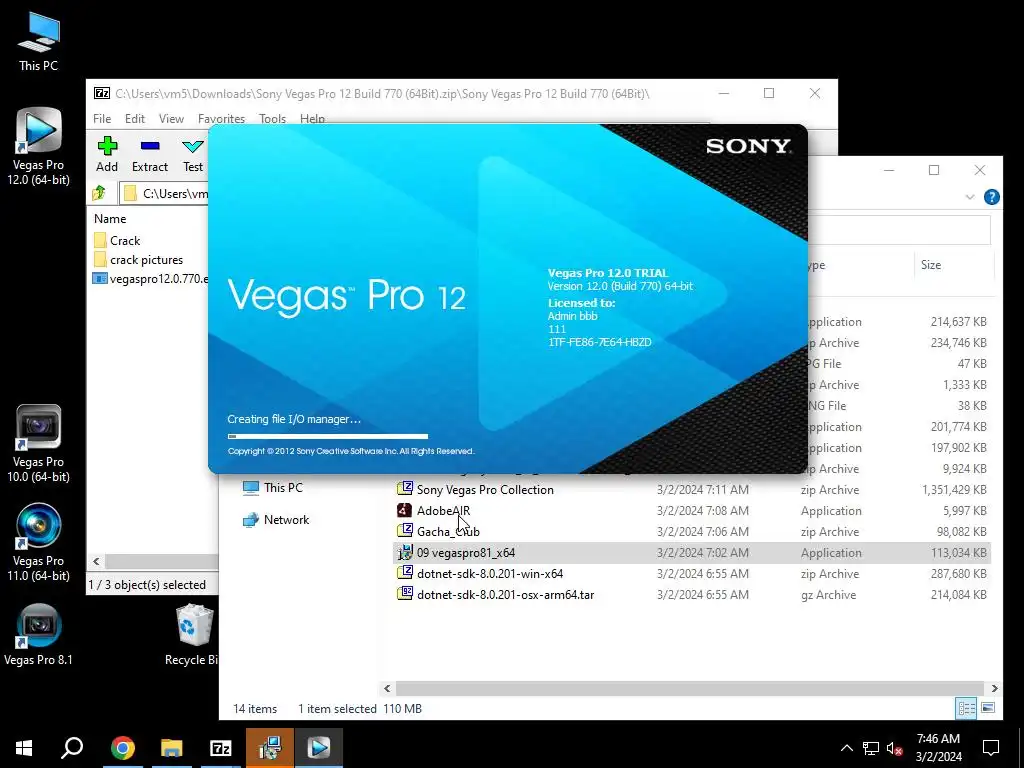Open the Windows Start menu
This screenshot has height=768, width=1024.
[x=24, y=748]
